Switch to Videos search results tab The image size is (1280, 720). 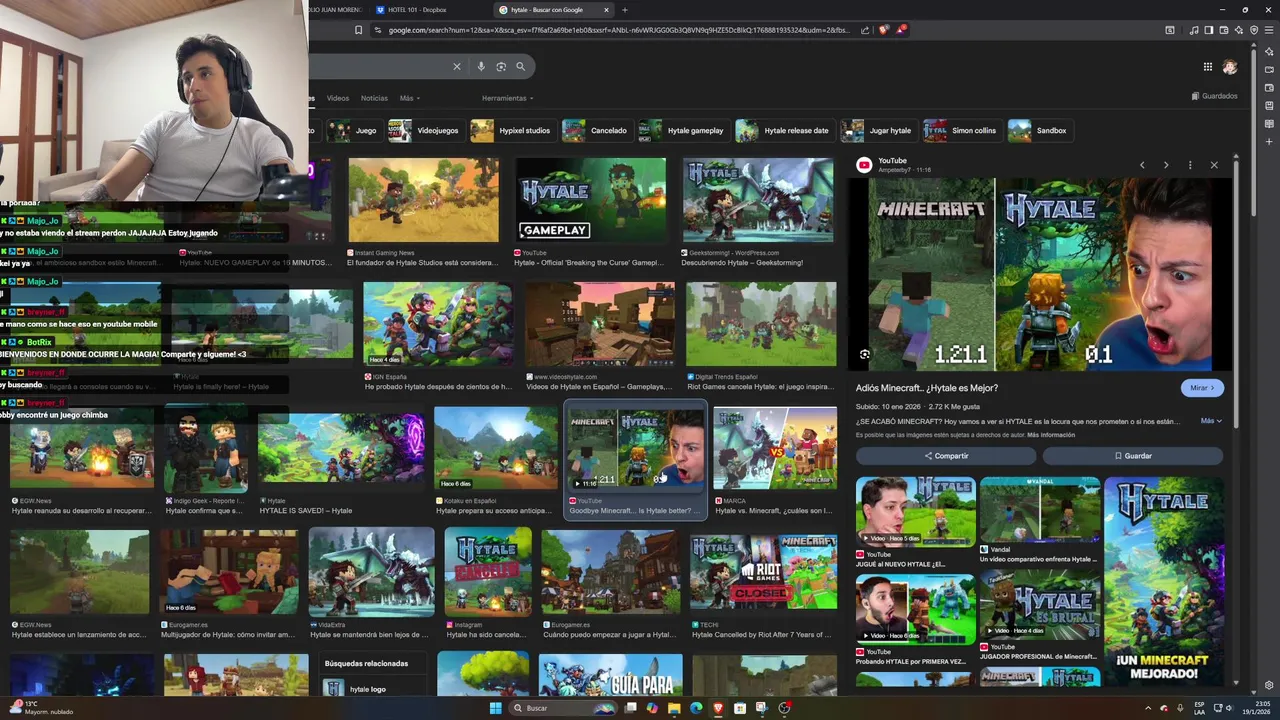tap(338, 98)
